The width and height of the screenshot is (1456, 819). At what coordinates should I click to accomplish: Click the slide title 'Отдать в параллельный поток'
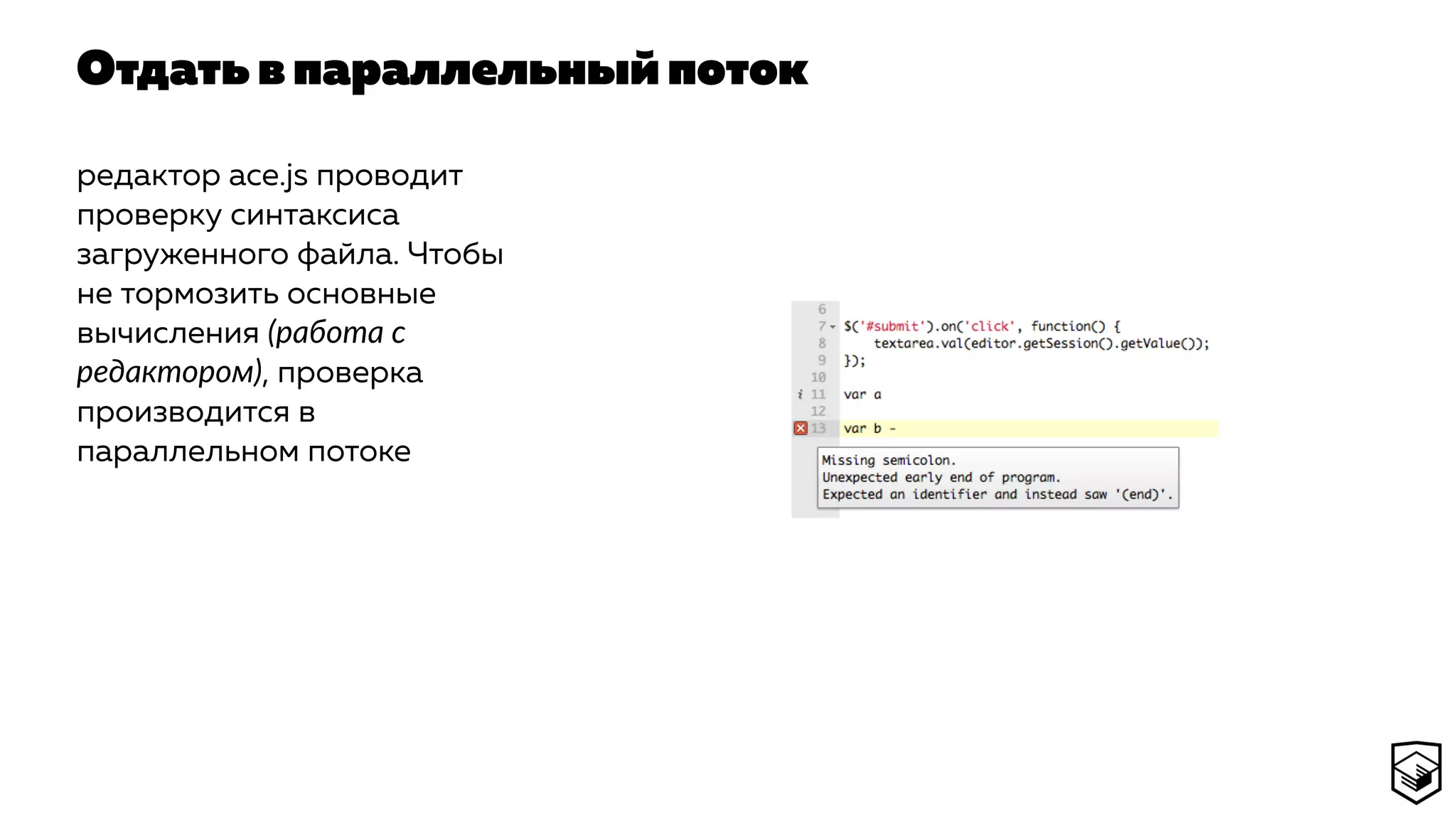point(442,70)
